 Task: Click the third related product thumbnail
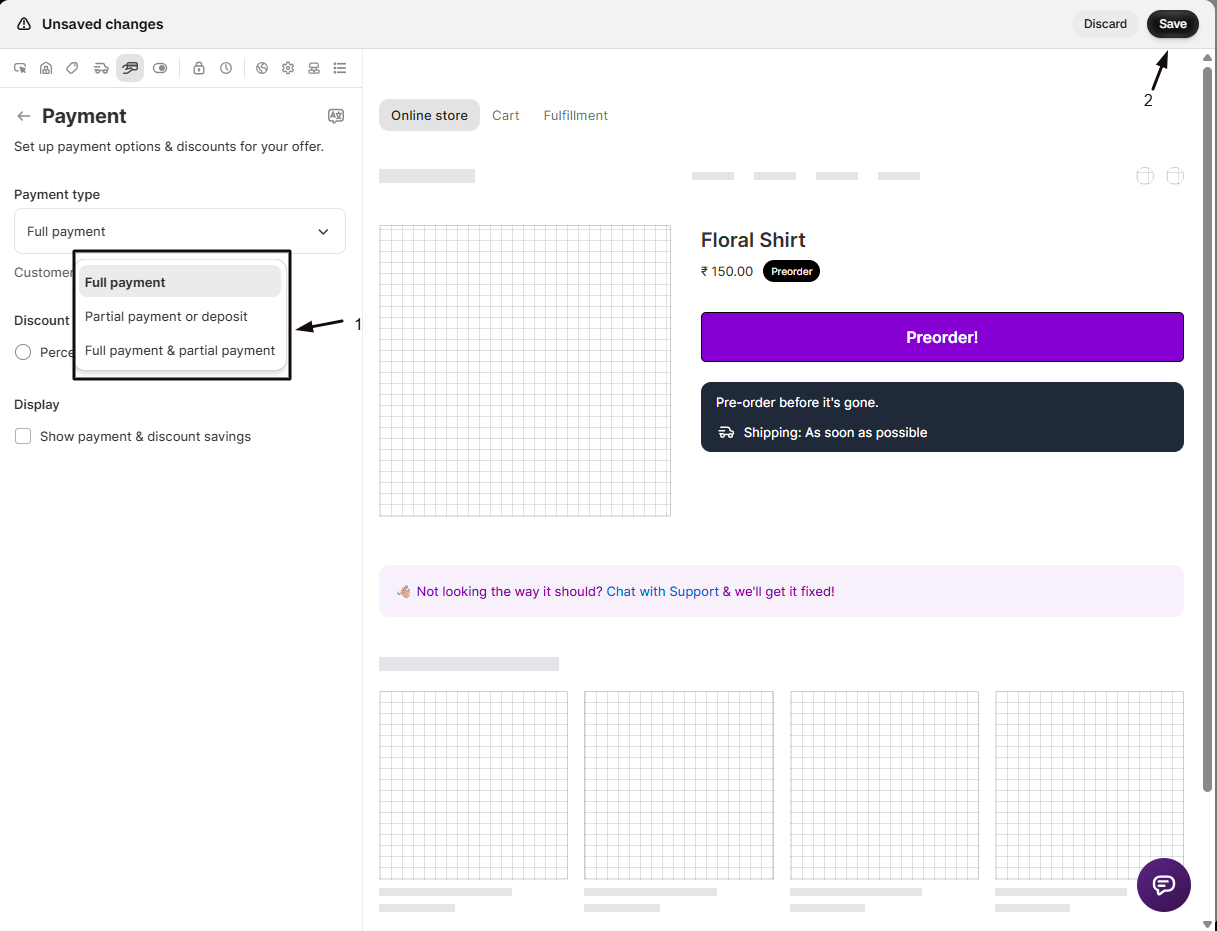pos(885,785)
